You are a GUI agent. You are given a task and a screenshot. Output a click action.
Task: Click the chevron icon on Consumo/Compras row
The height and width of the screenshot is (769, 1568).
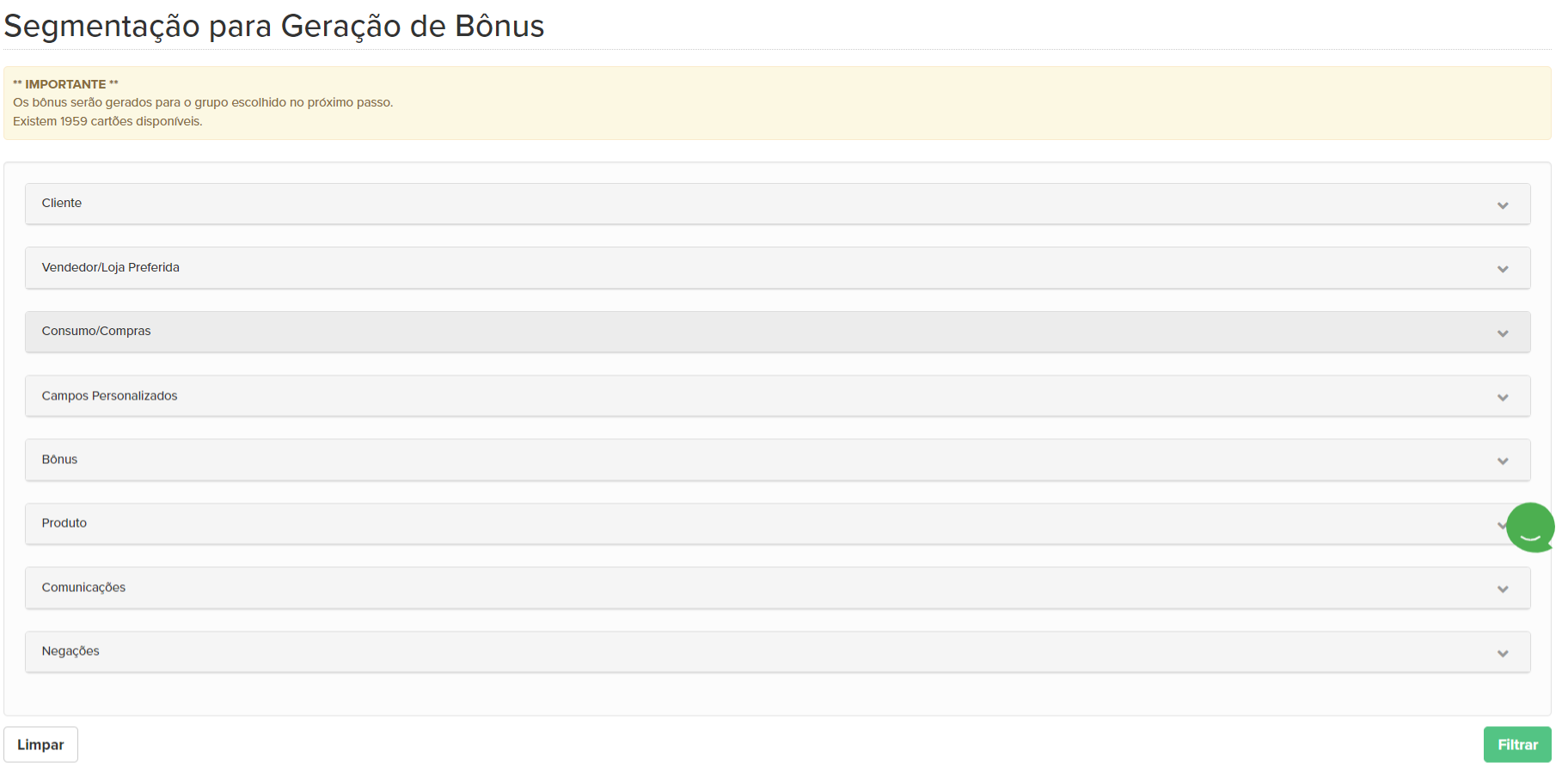click(1502, 333)
